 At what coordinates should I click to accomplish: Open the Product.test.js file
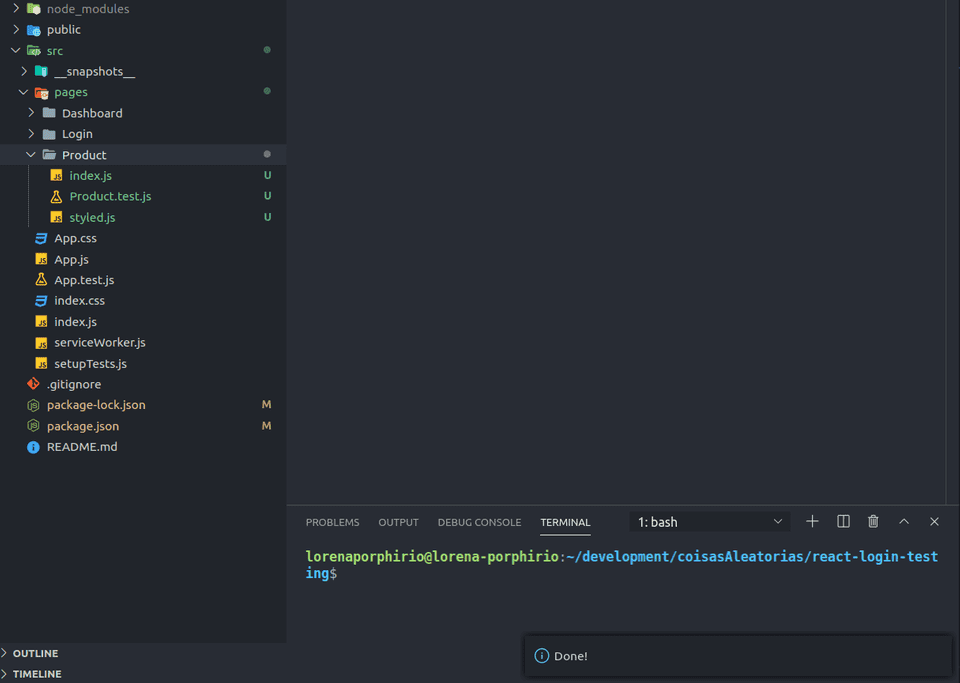110,197
